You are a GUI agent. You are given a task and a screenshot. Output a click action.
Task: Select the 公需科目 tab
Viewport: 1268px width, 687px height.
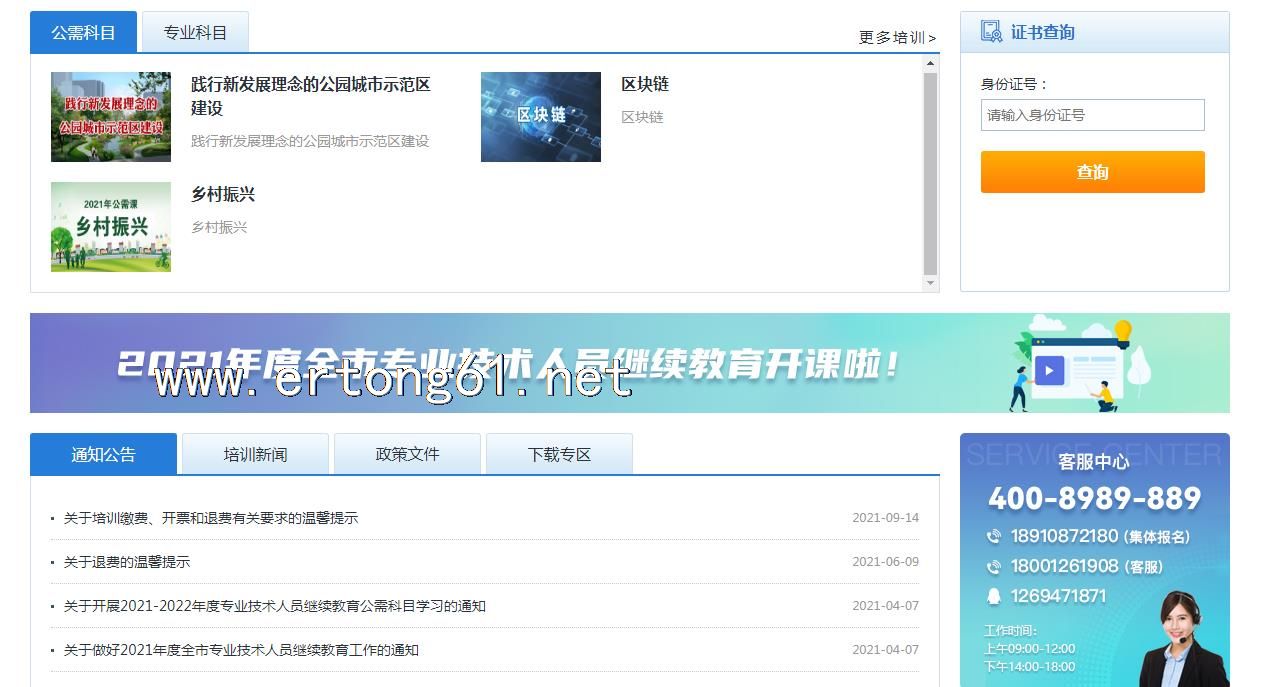[83, 33]
